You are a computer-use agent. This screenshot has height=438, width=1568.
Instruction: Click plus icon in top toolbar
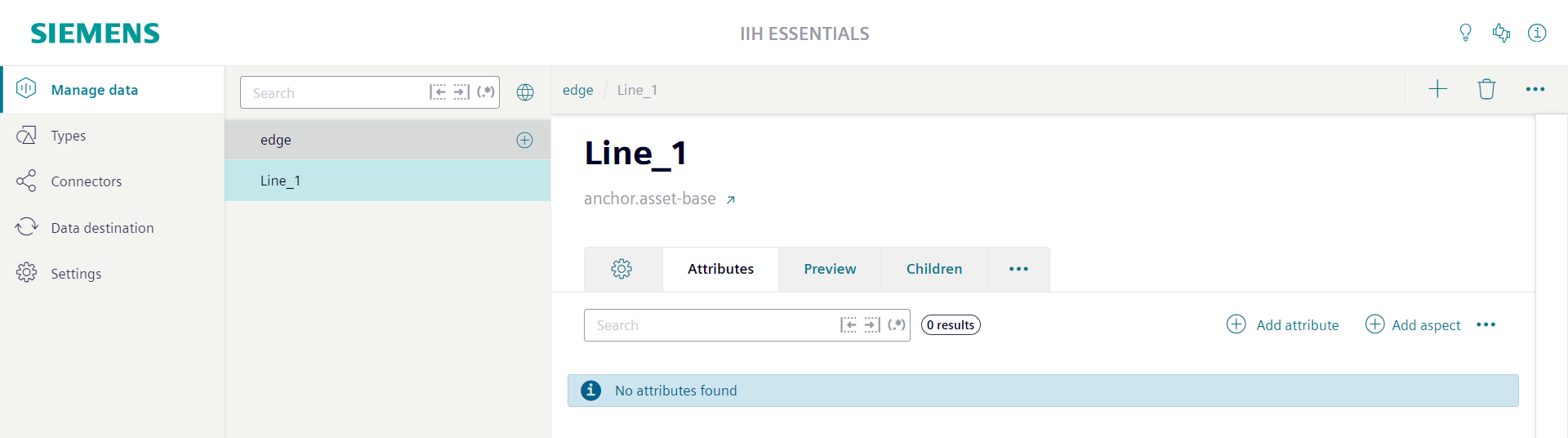(1438, 89)
